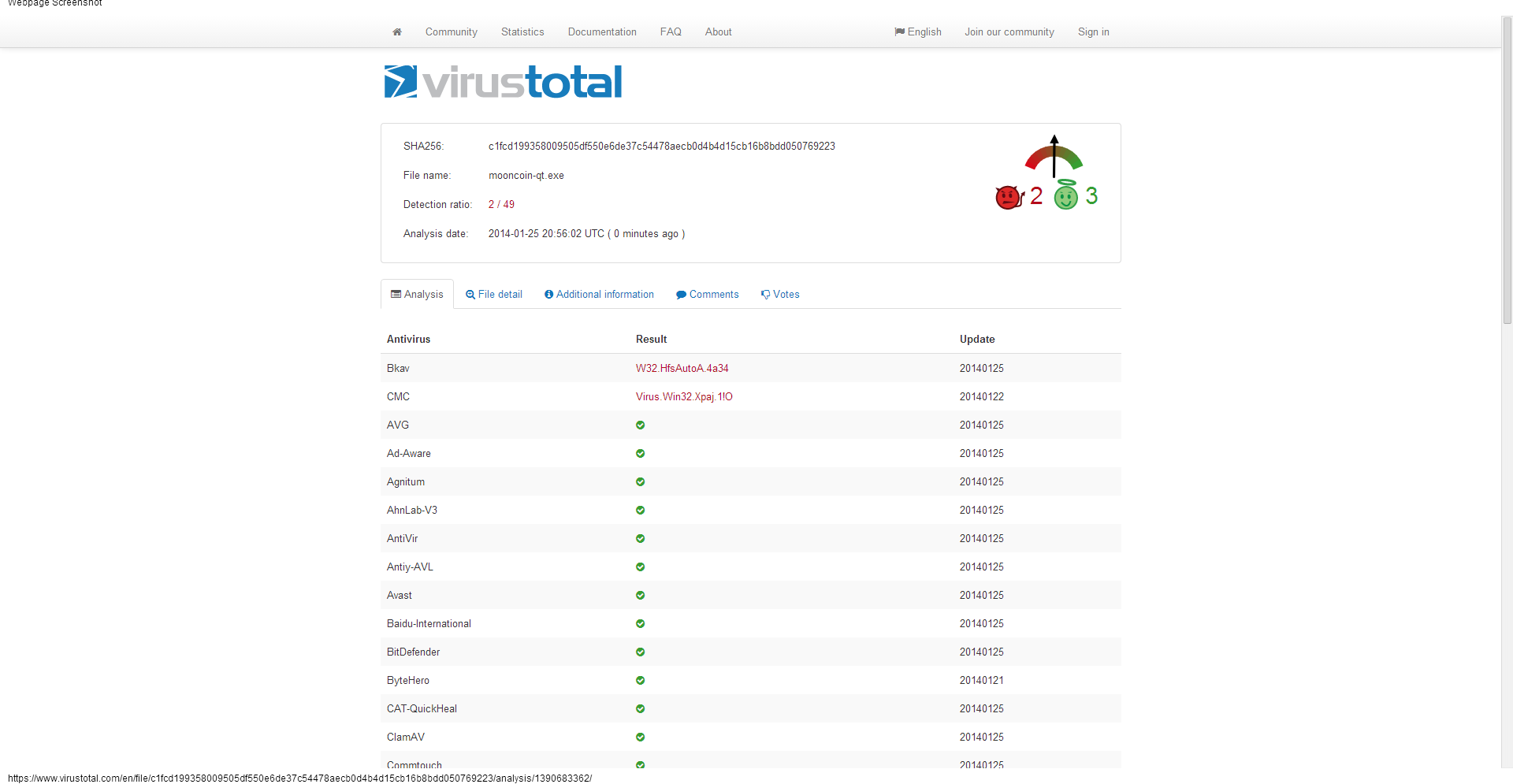1513x784 pixels.
Task: Click the green check icon in AhnLab-V3 row
Action: [x=641, y=511]
